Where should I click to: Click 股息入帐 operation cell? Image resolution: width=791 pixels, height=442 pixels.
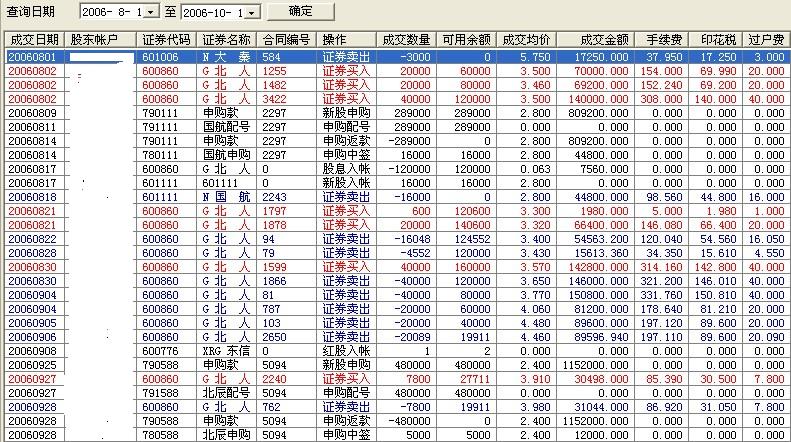(x=346, y=169)
